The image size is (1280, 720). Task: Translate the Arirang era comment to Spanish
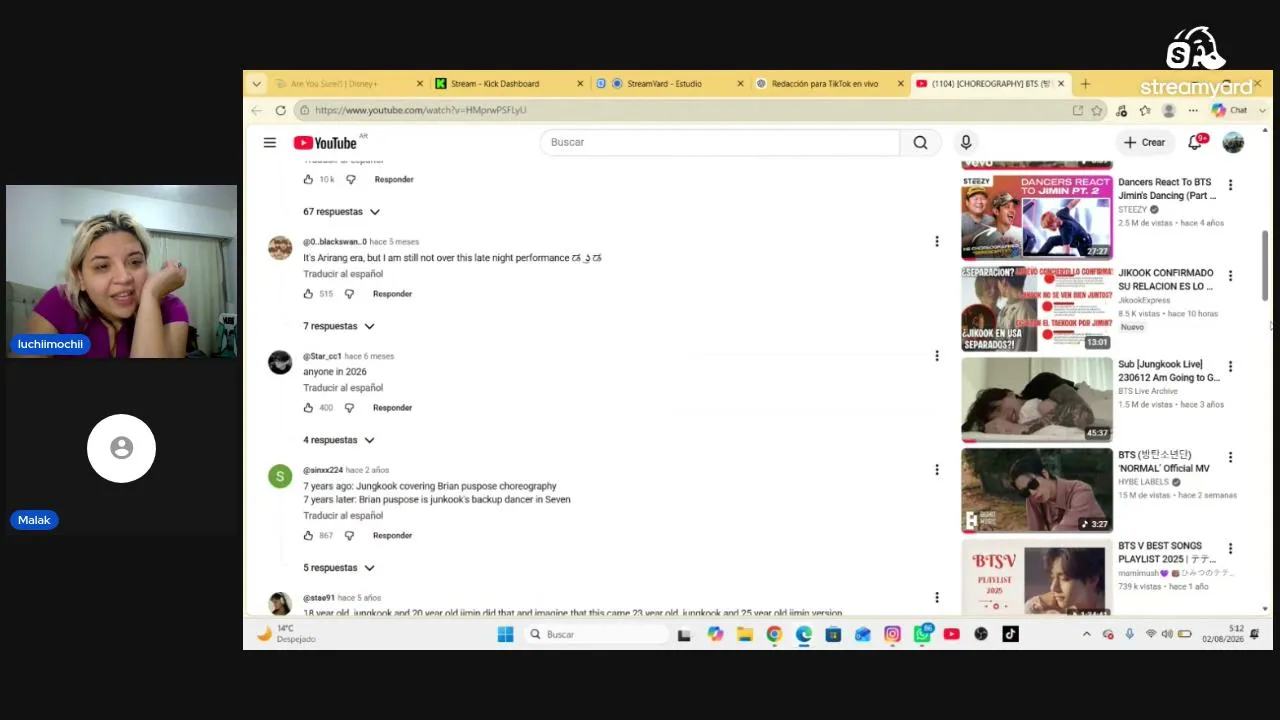(x=343, y=274)
